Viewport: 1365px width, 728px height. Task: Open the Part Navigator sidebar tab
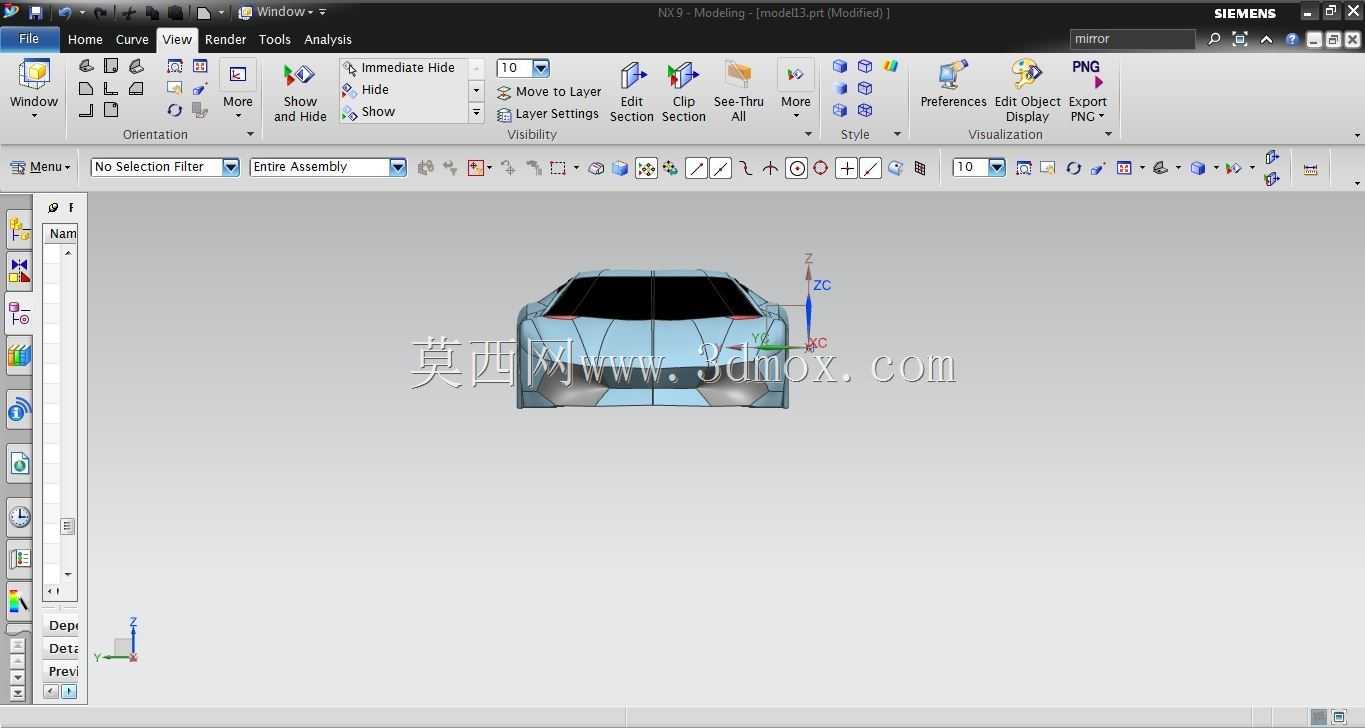(19, 315)
